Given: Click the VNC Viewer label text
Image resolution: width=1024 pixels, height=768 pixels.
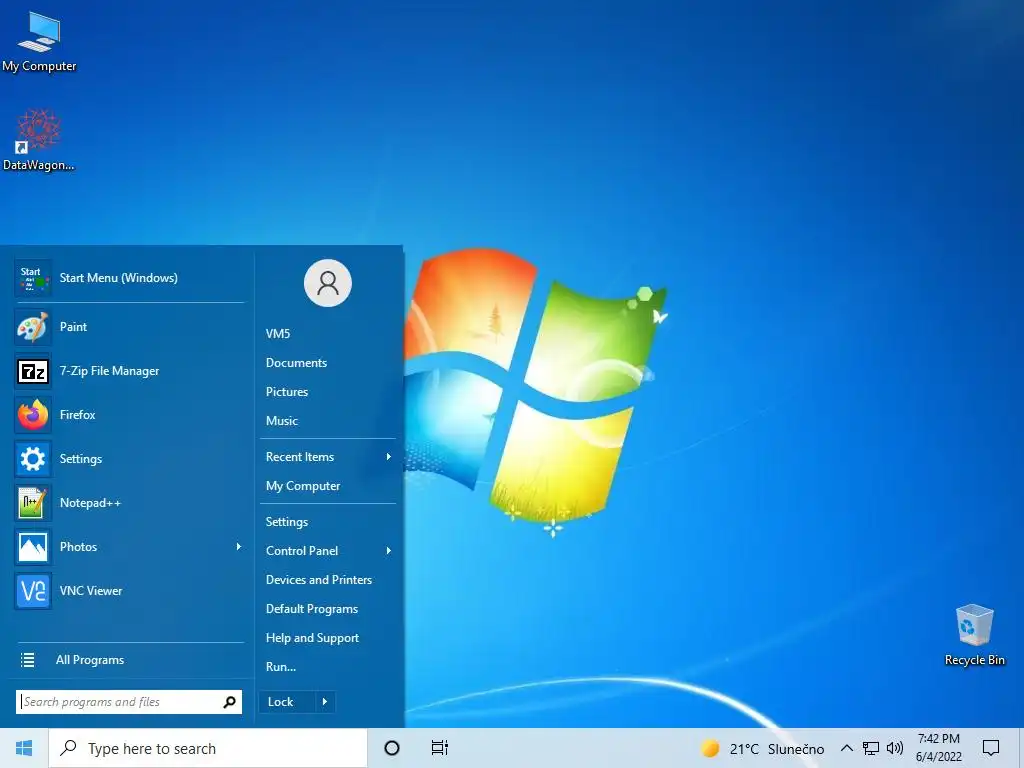Looking at the screenshot, I should click(91, 591).
